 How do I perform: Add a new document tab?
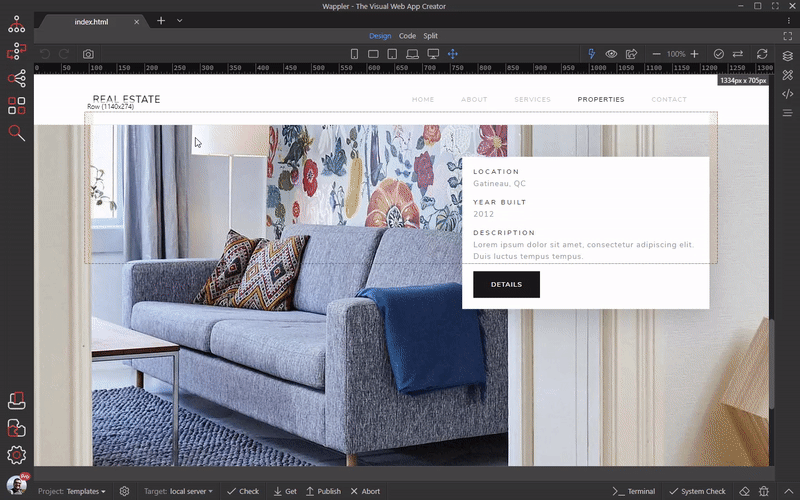pyautogui.click(x=161, y=20)
